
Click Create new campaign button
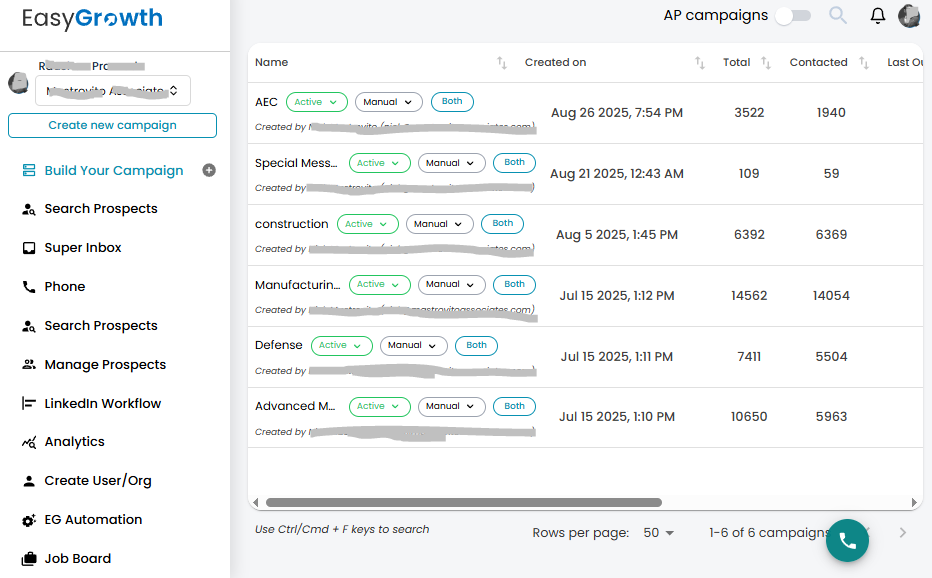112,125
